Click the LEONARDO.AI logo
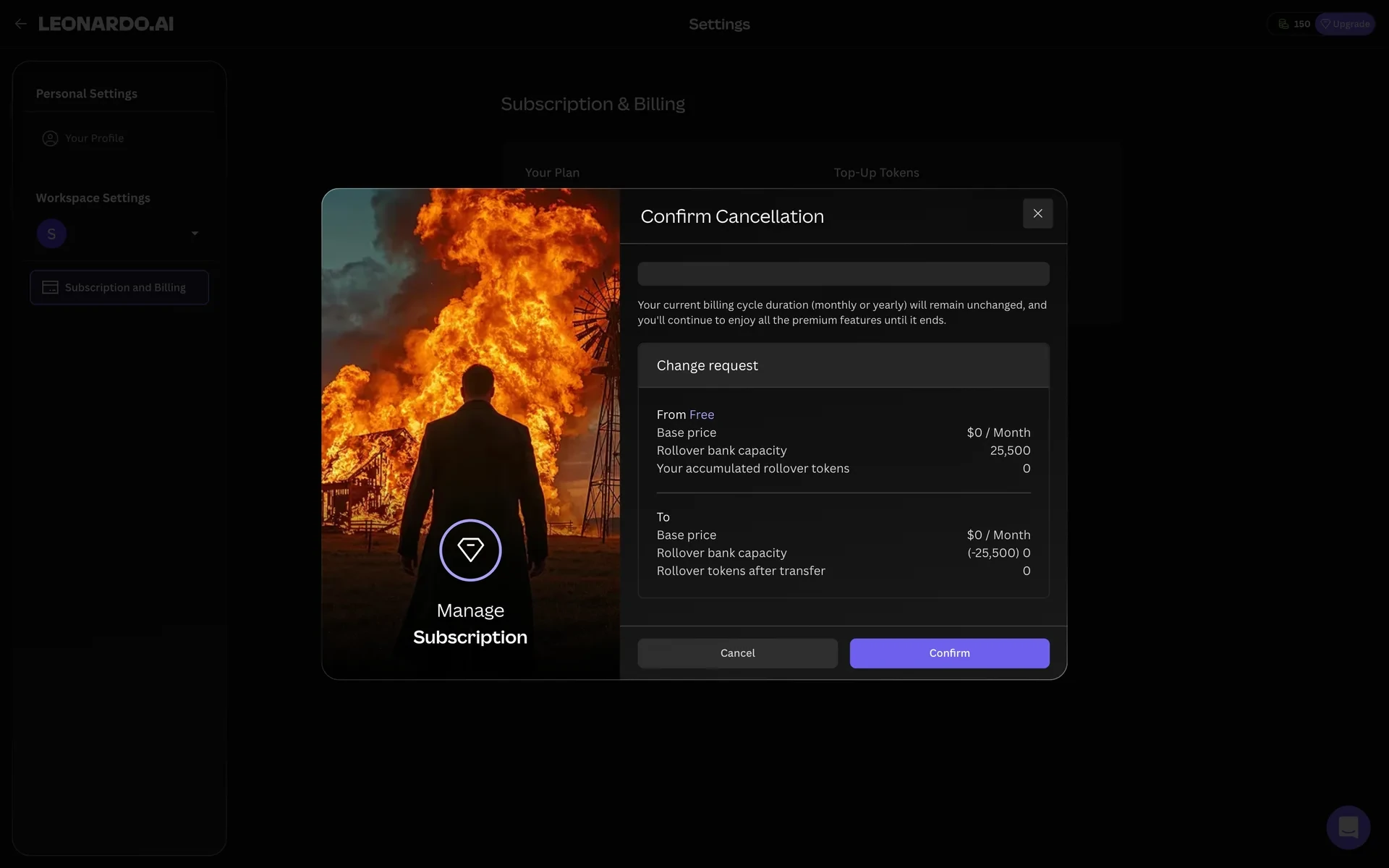This screenshot has height=868, width=1389. [106, 24]
